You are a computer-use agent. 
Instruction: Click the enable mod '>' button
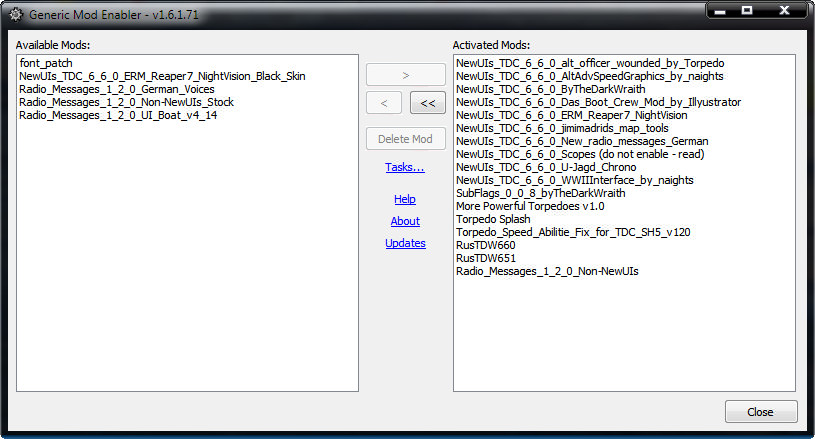point(405,75)
